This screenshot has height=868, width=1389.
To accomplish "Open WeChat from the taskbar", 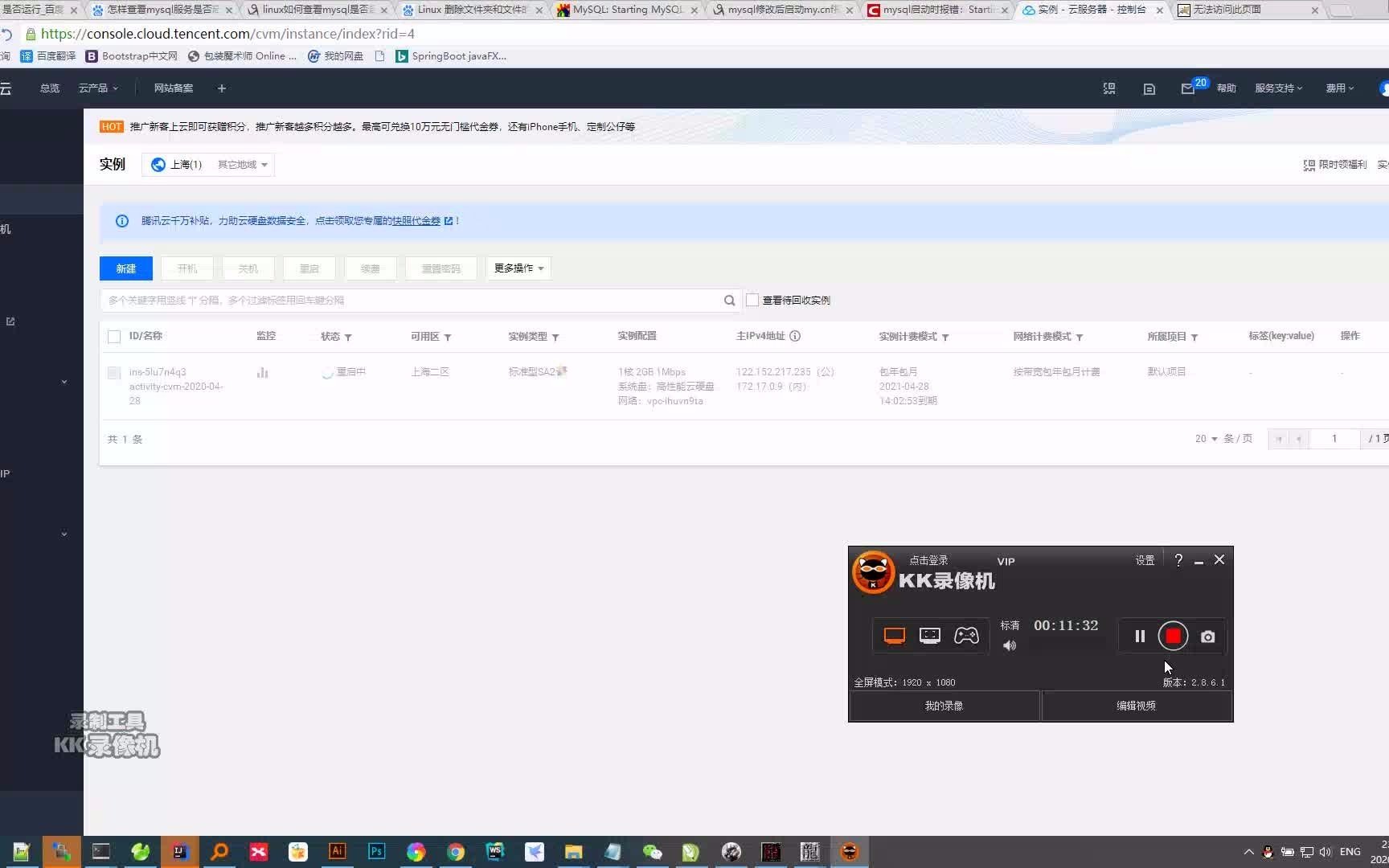I will 652,852.
